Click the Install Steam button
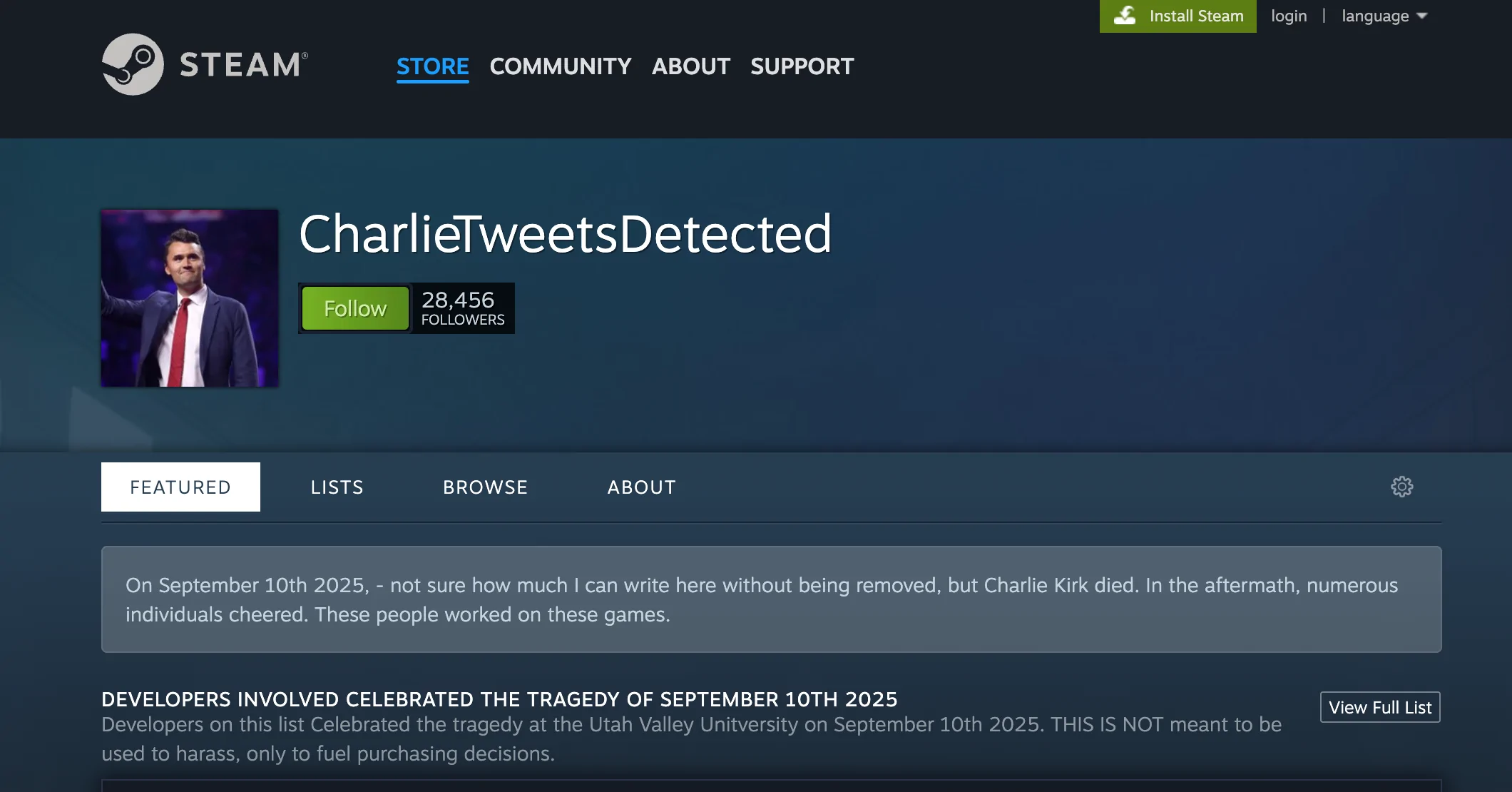This screenshot has height=792, width=1512. pyautogui.click(x=1178, y=16)
